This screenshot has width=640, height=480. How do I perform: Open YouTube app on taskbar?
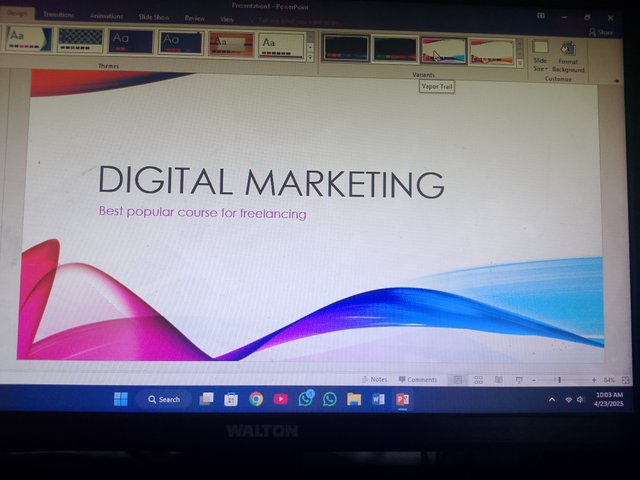pos(281,399)
